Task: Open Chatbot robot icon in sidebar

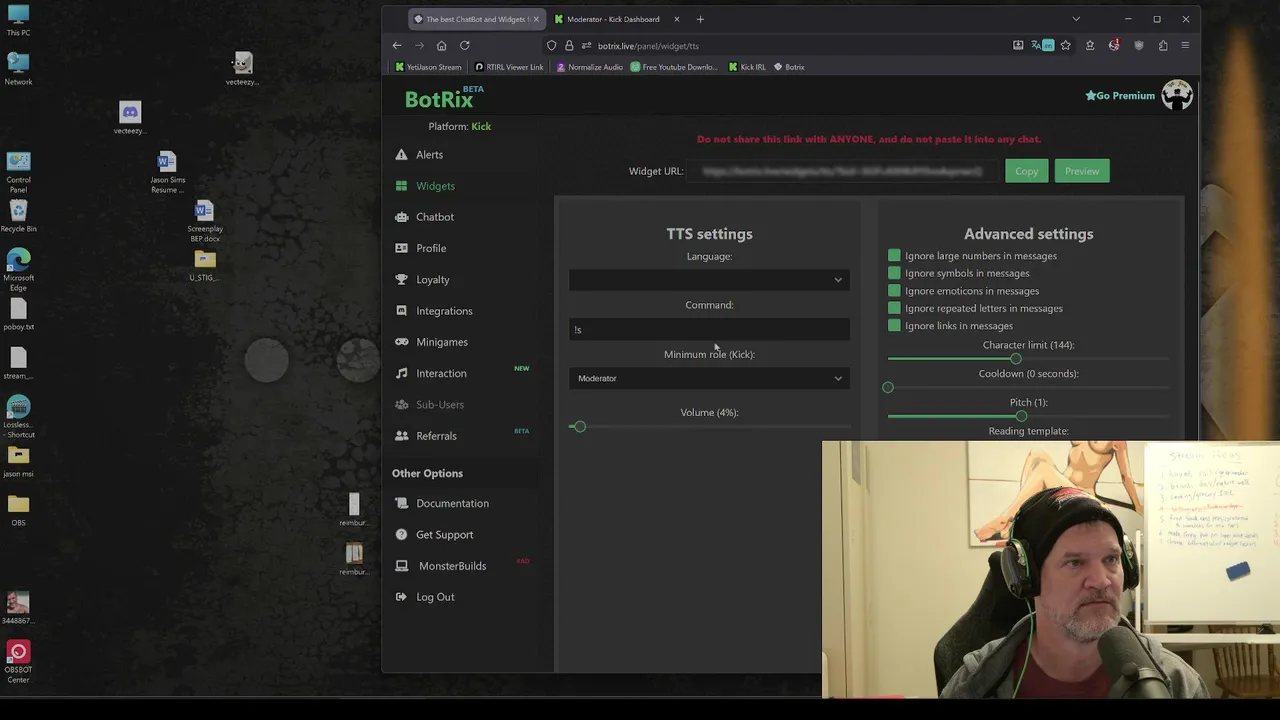Action: (x=401, y=217)
